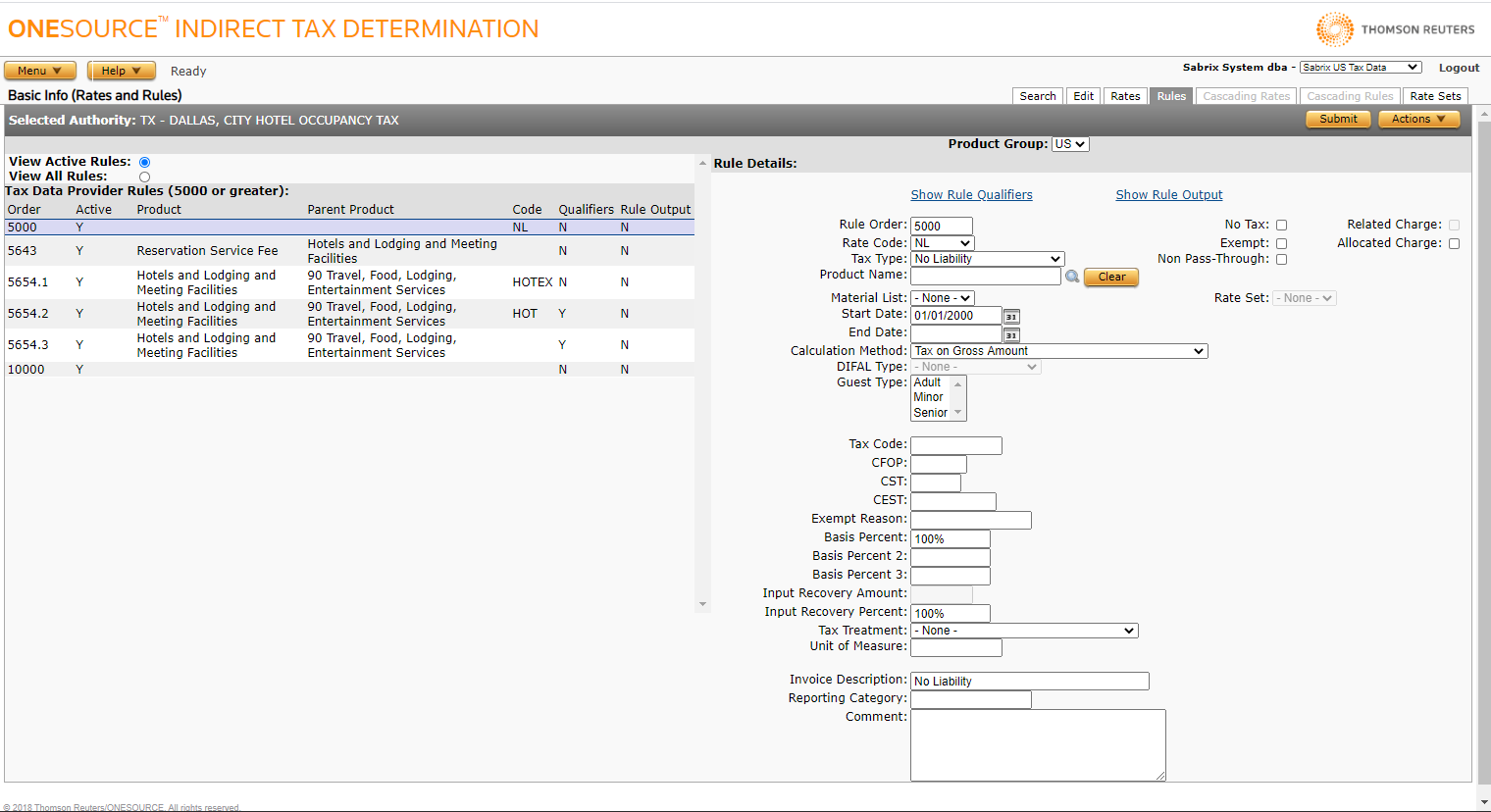Expand the Calculation Method dropdown
The image size is (1491, 812).
tap(1058, 351)
